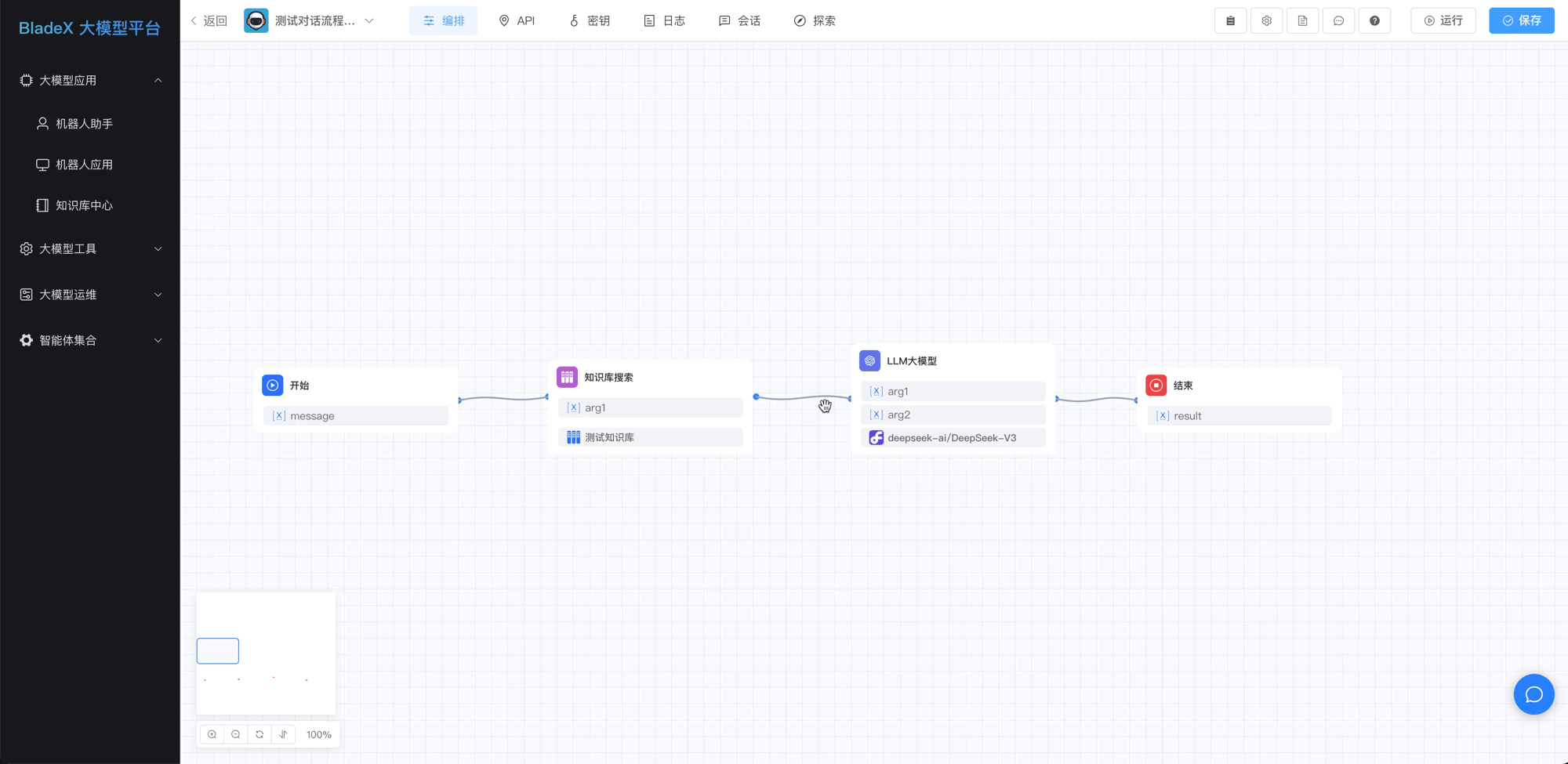The width and height of the screenshot is (1568, 764).
Task: Click the minimap viewport rectangle
Action: 218,651
